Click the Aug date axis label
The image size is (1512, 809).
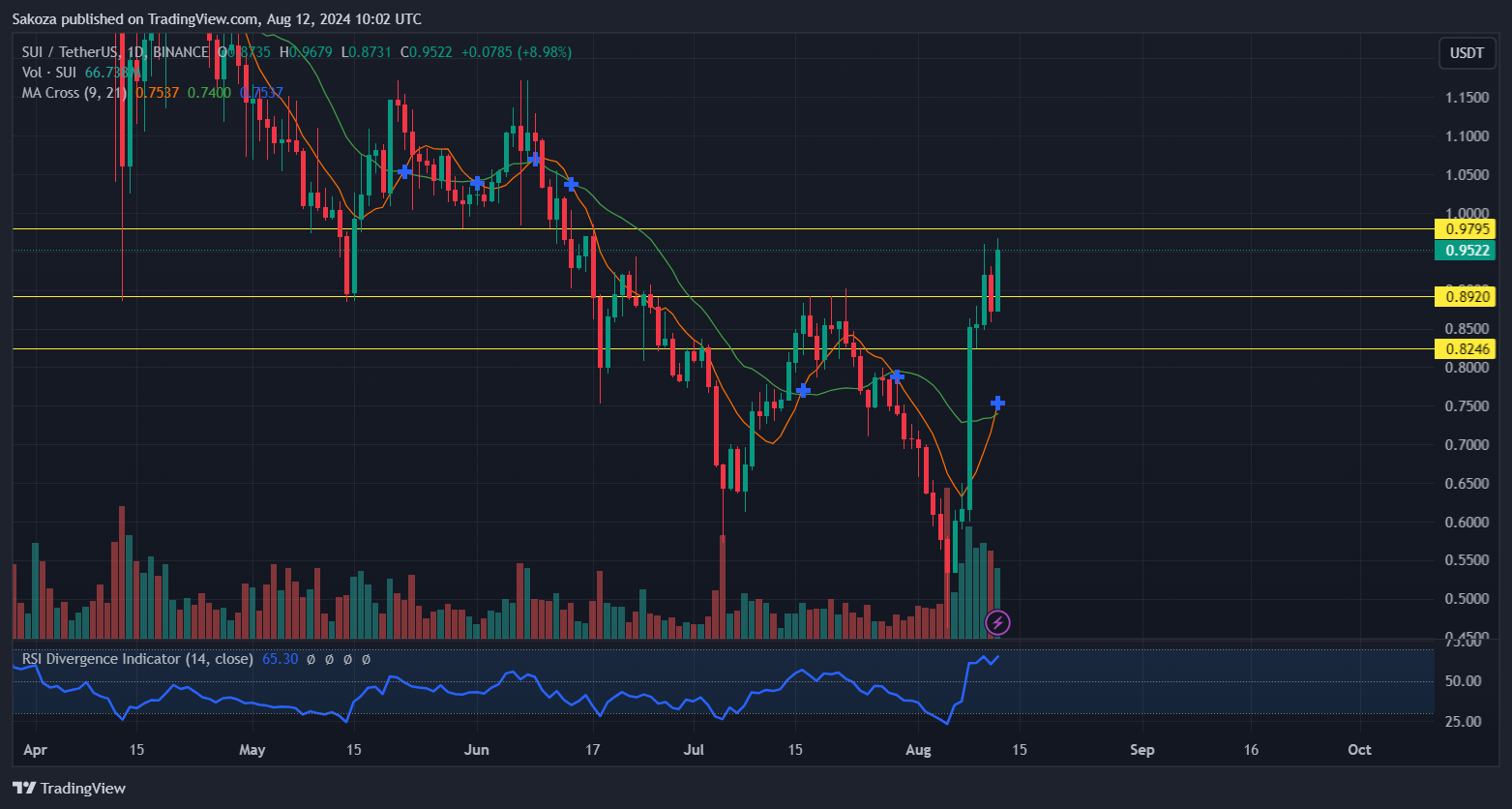(918, 750)
